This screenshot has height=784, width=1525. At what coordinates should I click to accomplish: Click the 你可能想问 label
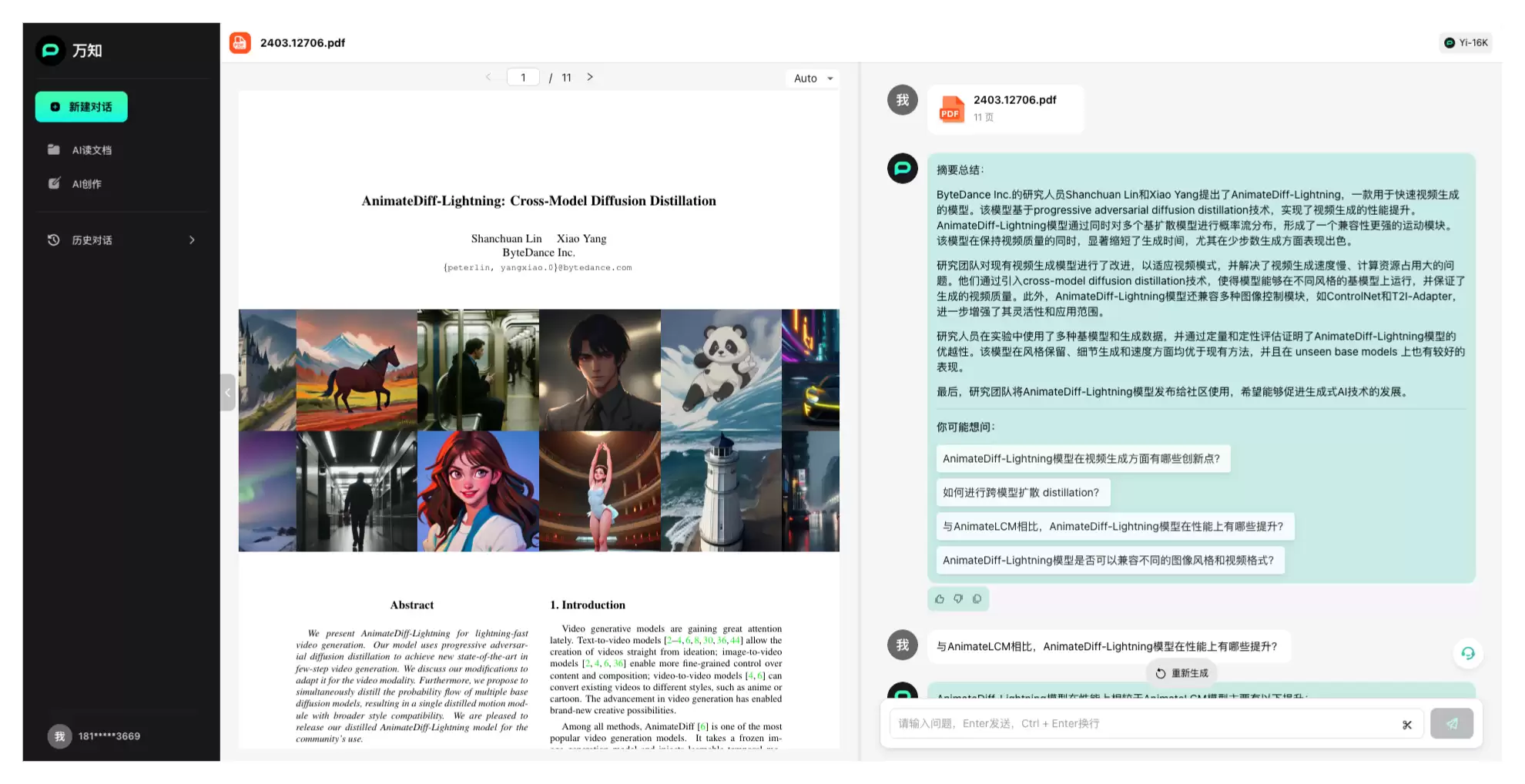pos(966,427)
